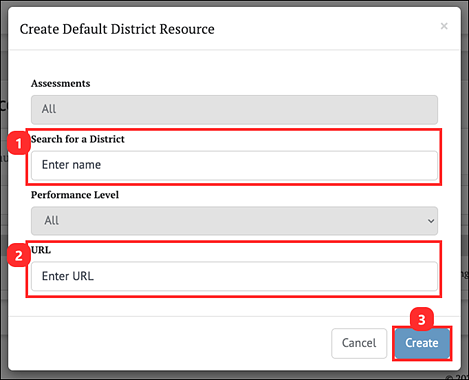This screenshot has width=469, height=380.
Task: Focus the Search for a District name field
Action: point(234,165)
